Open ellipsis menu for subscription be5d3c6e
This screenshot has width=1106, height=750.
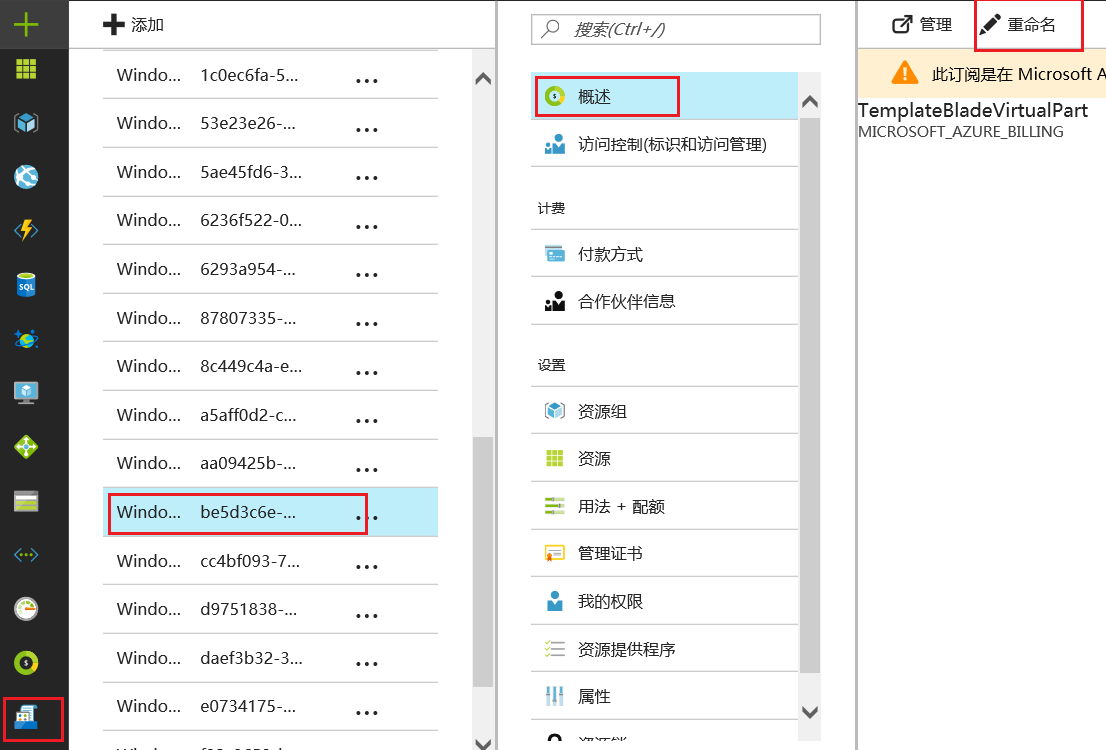[x=367, y=515]
